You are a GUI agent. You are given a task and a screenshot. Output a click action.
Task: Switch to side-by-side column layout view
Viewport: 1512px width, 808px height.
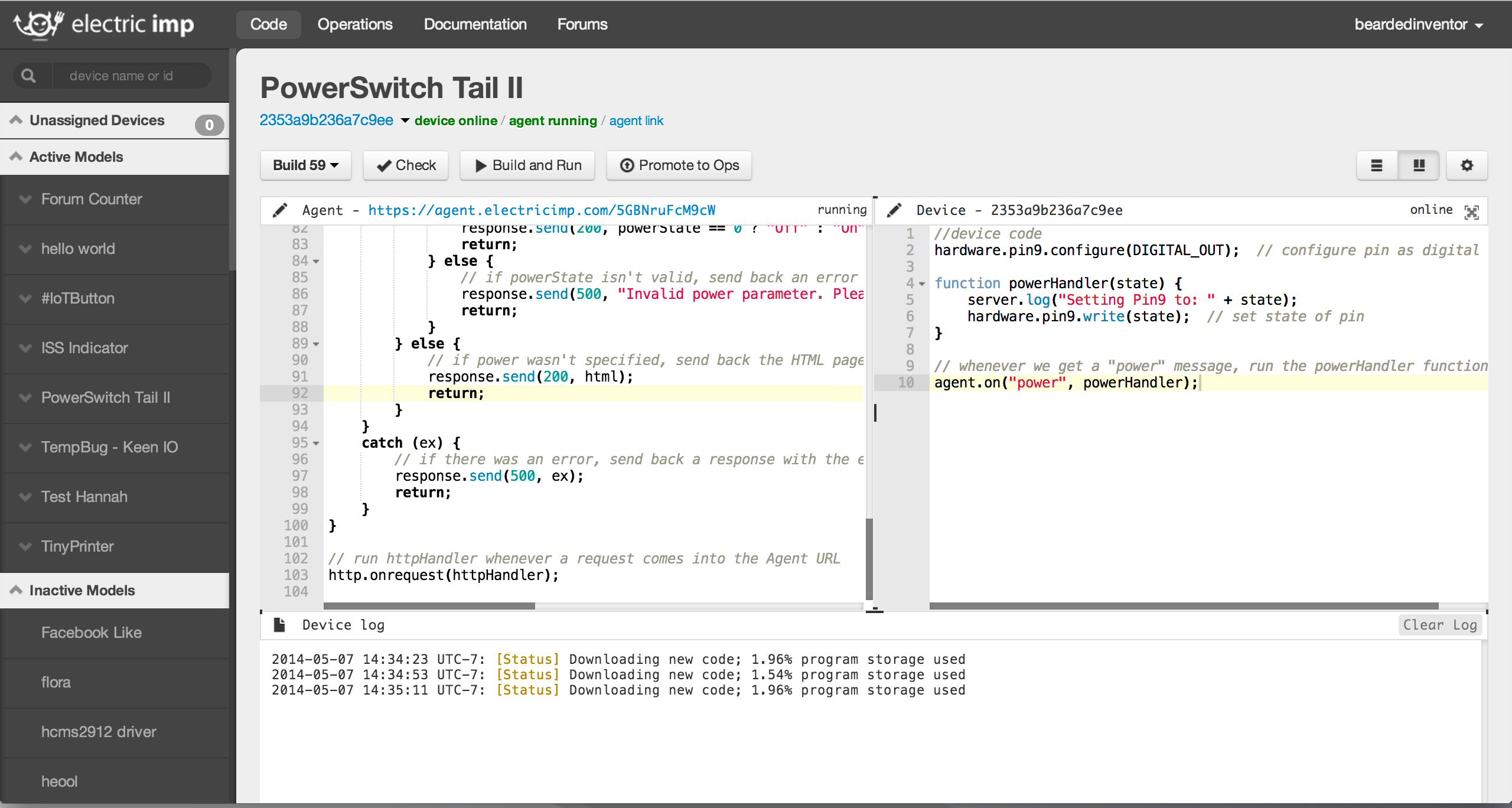(1419, 165)
